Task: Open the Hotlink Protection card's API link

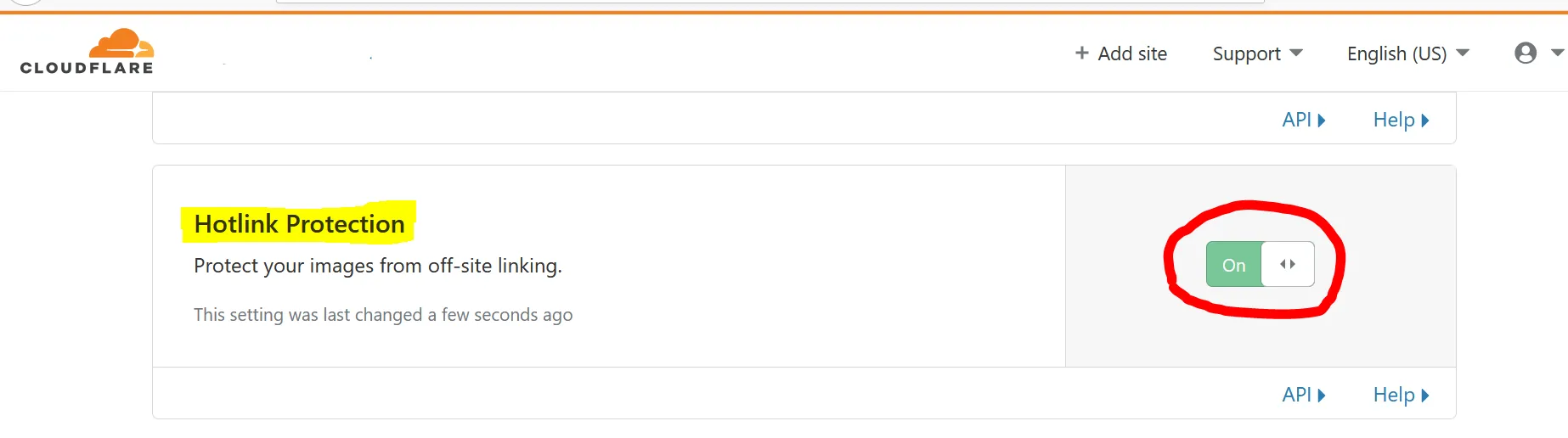Action: (1296, 395)
